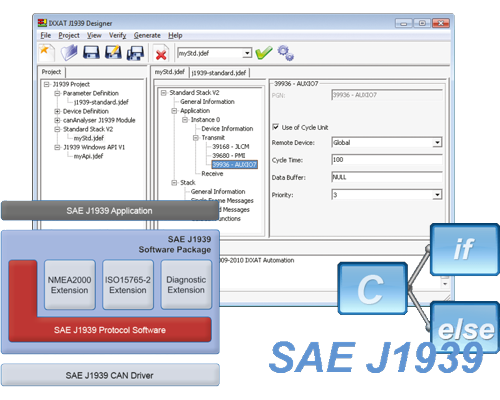
Task: Open the Verify menu
Action: 117,35
